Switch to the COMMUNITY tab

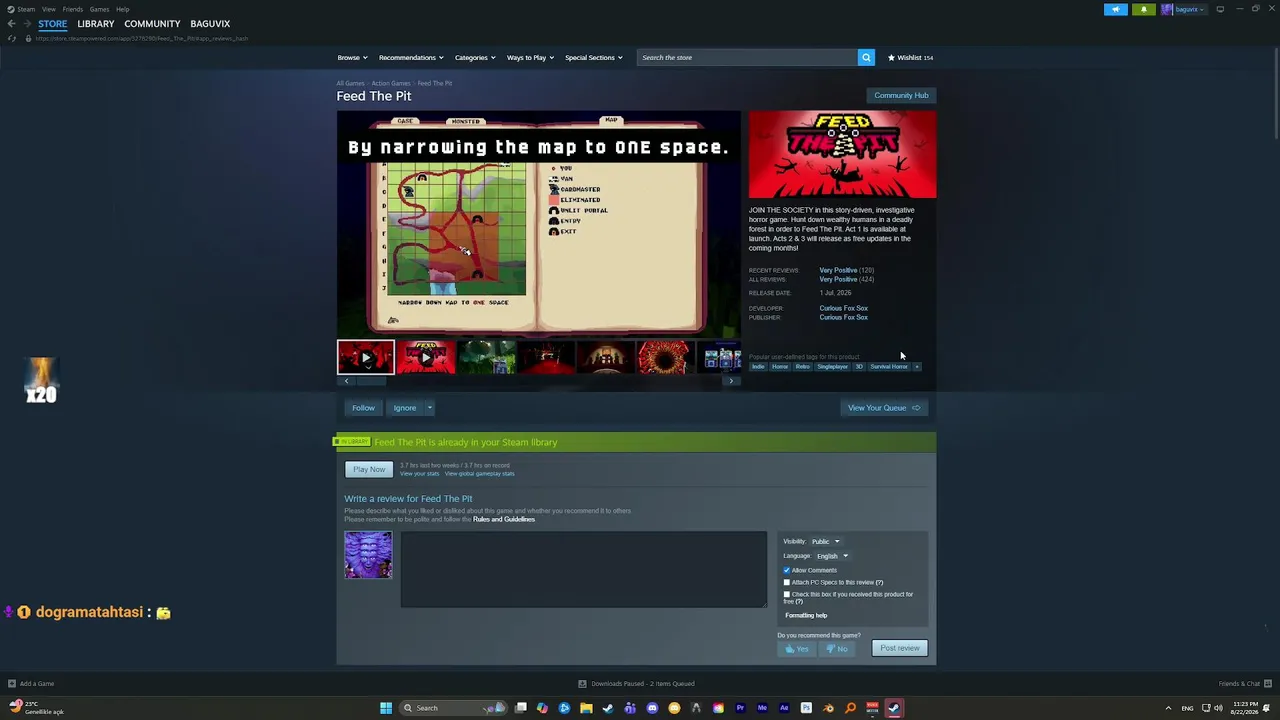[x=152, y=24]
